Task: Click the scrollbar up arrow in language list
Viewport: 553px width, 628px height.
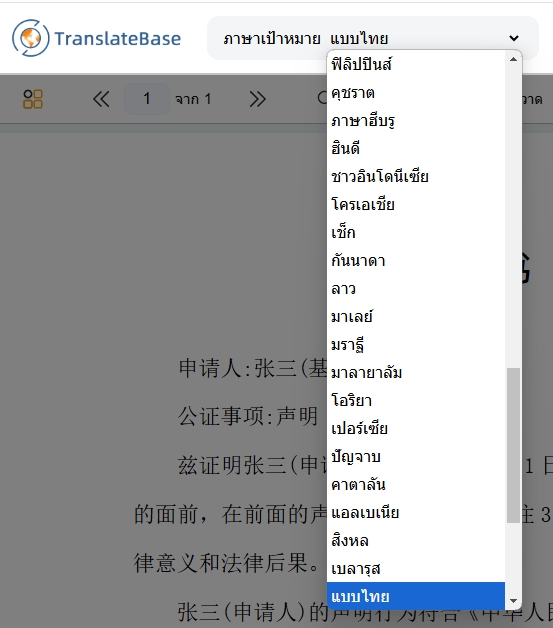Action: [x=513, y=60]
